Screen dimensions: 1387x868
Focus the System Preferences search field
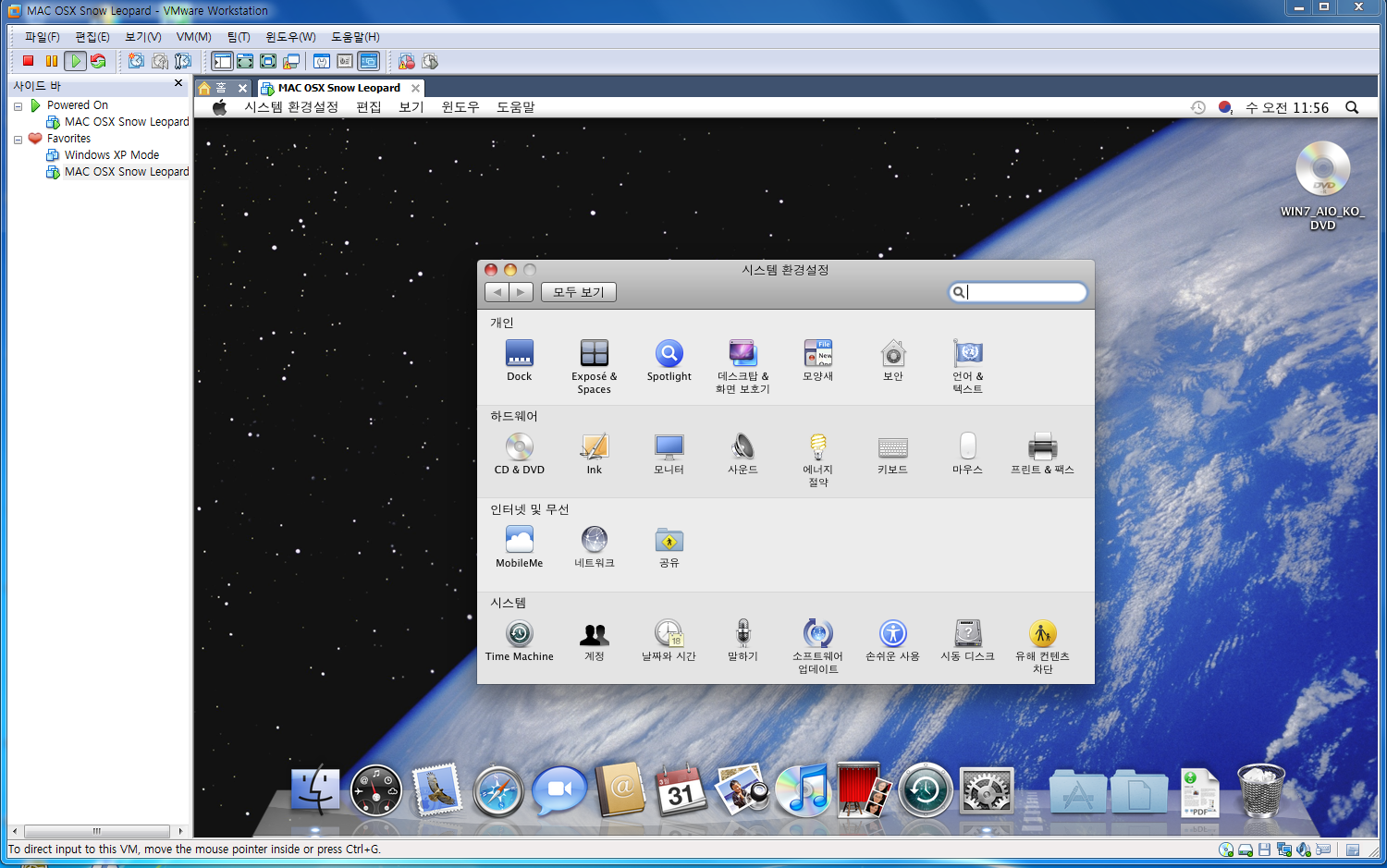(1017, 292)
